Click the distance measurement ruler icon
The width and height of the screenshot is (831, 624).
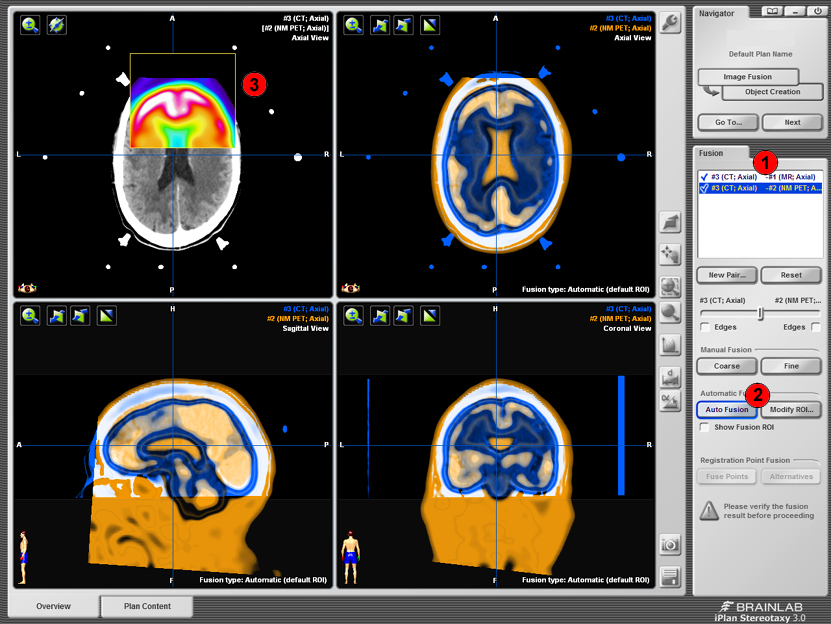click(670, 377)
